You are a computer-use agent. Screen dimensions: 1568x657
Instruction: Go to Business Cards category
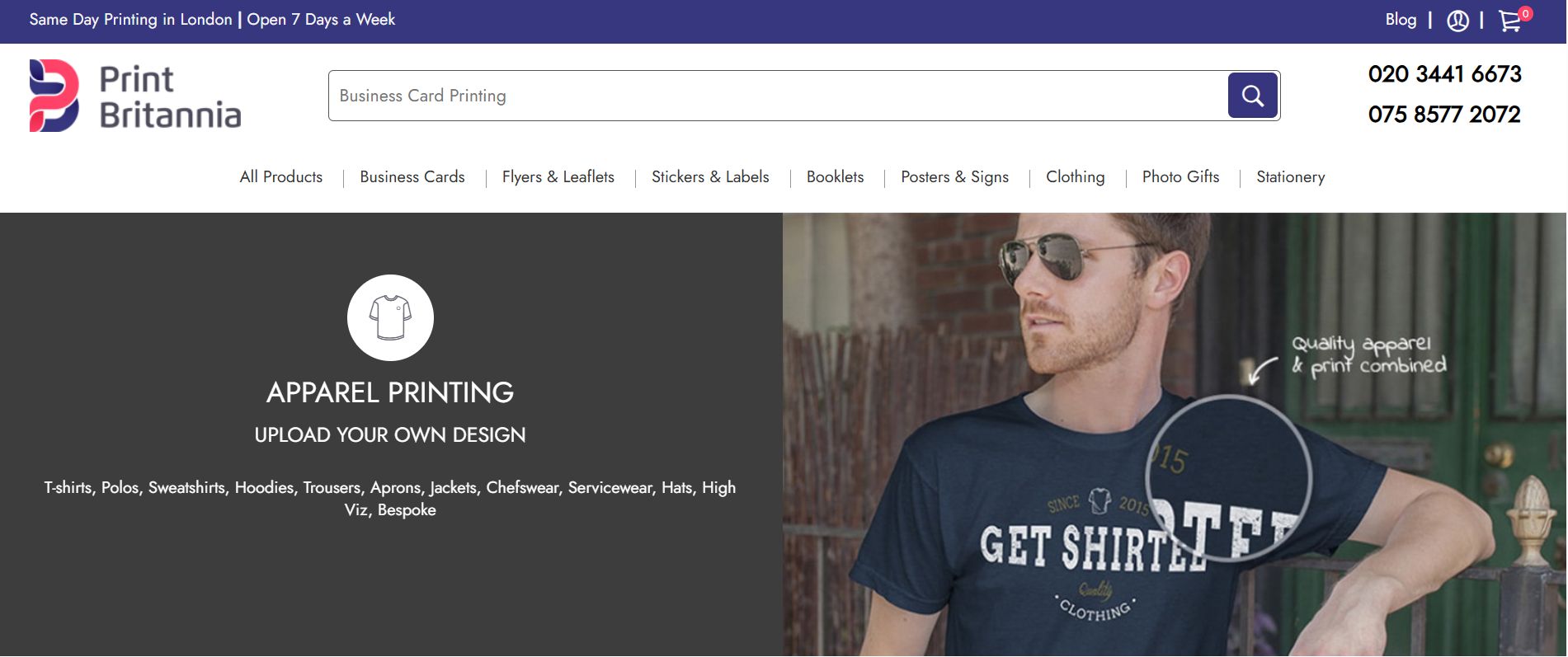(412, 177)
